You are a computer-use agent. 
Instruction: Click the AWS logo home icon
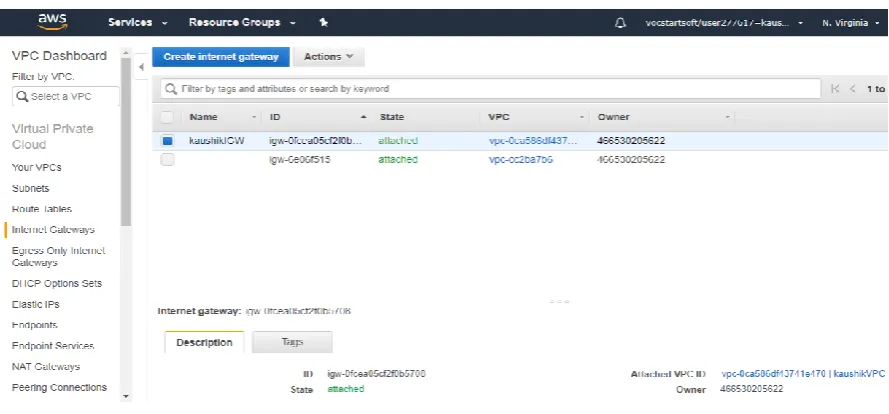[53, 22]
